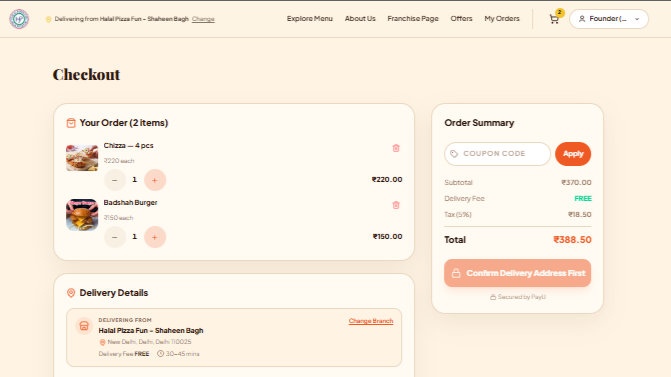Screen dimensions: 671x377
Task: Open Franchise Page
Action: point(413,19)
